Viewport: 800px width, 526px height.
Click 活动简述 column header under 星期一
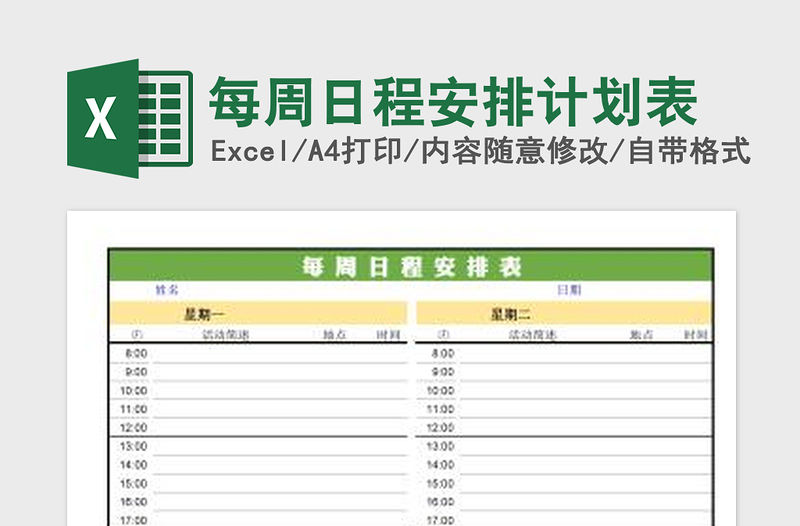226,335
